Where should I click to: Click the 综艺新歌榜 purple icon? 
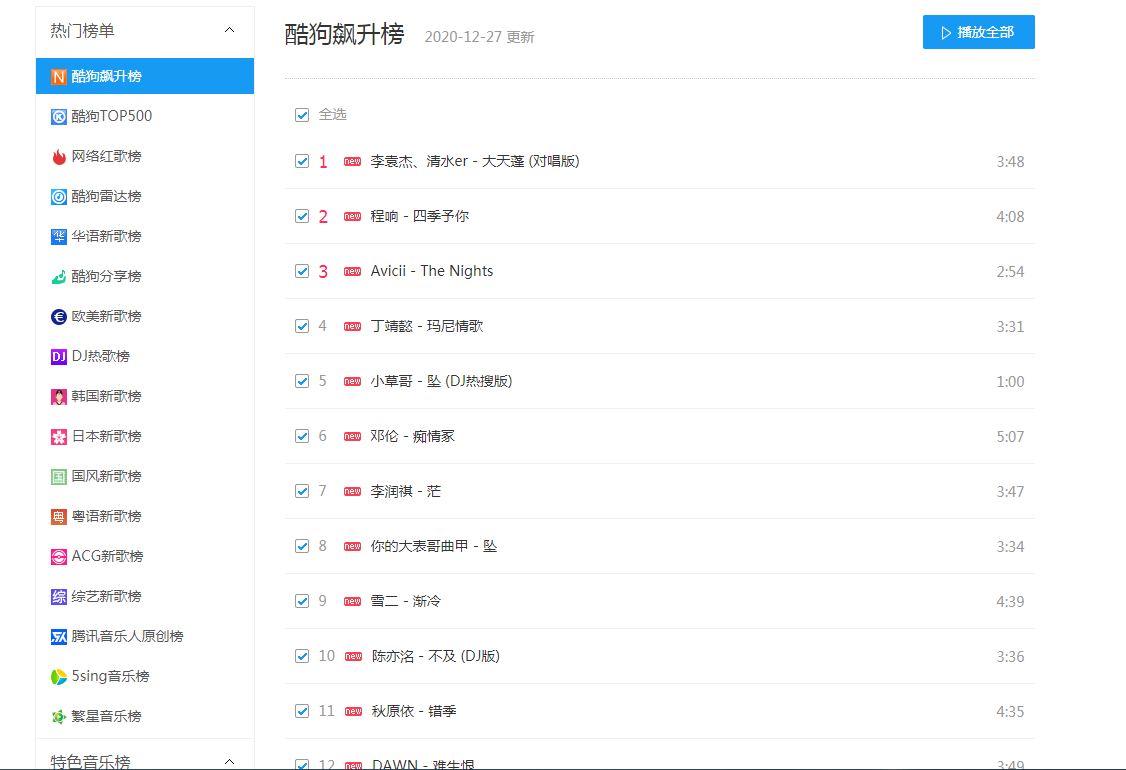tap(59, 596)
